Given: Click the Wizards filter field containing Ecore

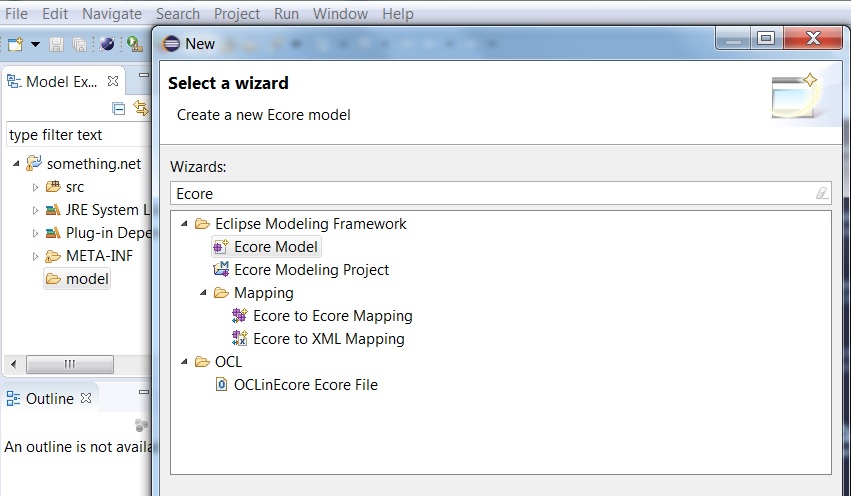Looking at the screenshot, I should click(500, 194).
